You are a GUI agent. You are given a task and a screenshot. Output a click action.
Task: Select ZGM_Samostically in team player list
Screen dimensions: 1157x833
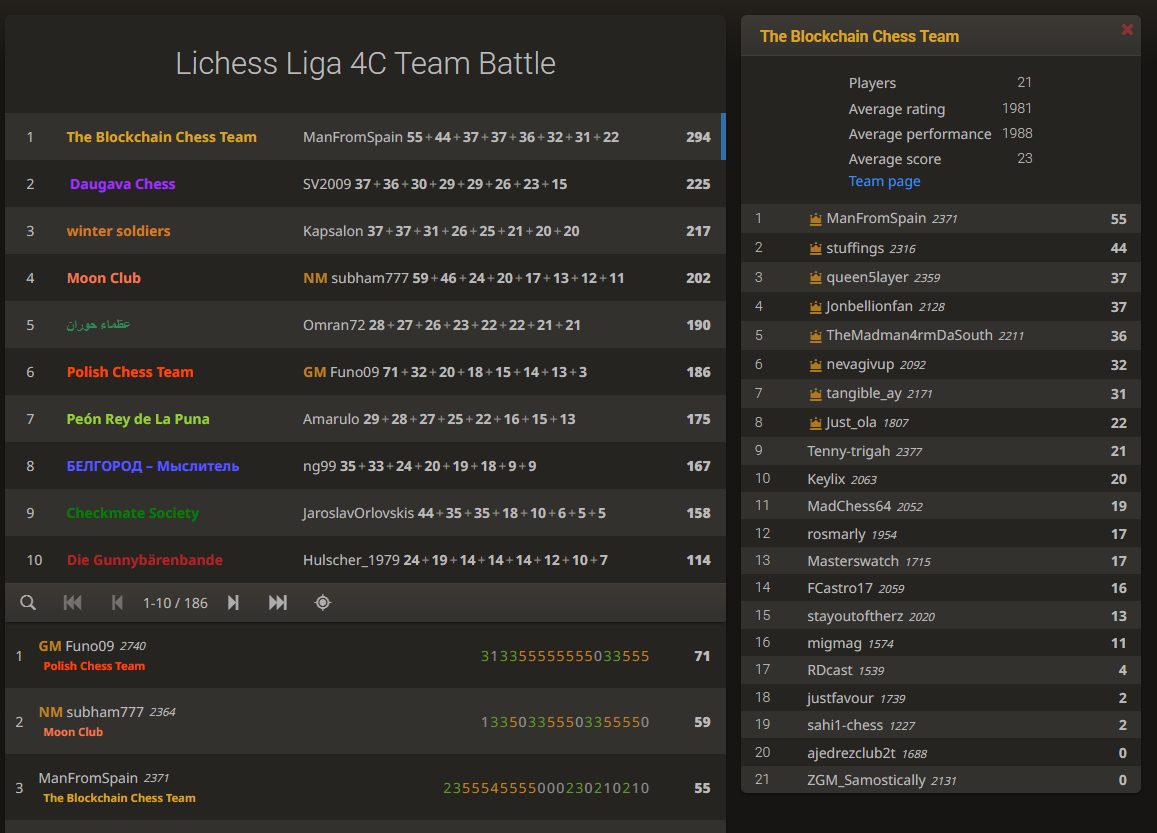pyautogui.click(x=941, y=780)
